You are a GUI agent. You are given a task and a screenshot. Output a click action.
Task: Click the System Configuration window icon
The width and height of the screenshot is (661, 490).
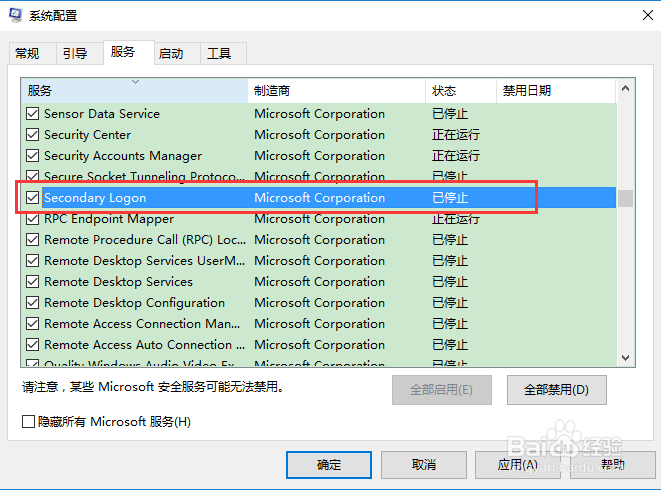point(16,16)
